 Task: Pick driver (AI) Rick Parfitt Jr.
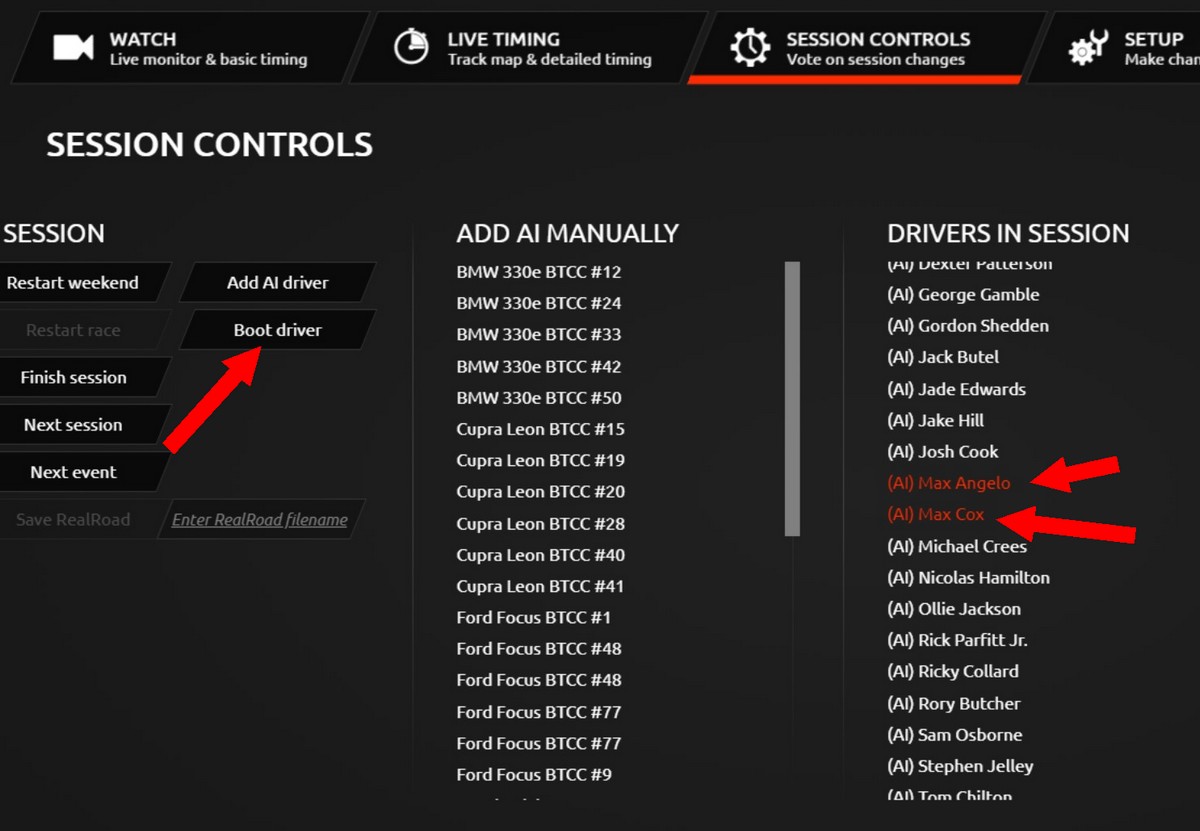click(x=957, y=640)
